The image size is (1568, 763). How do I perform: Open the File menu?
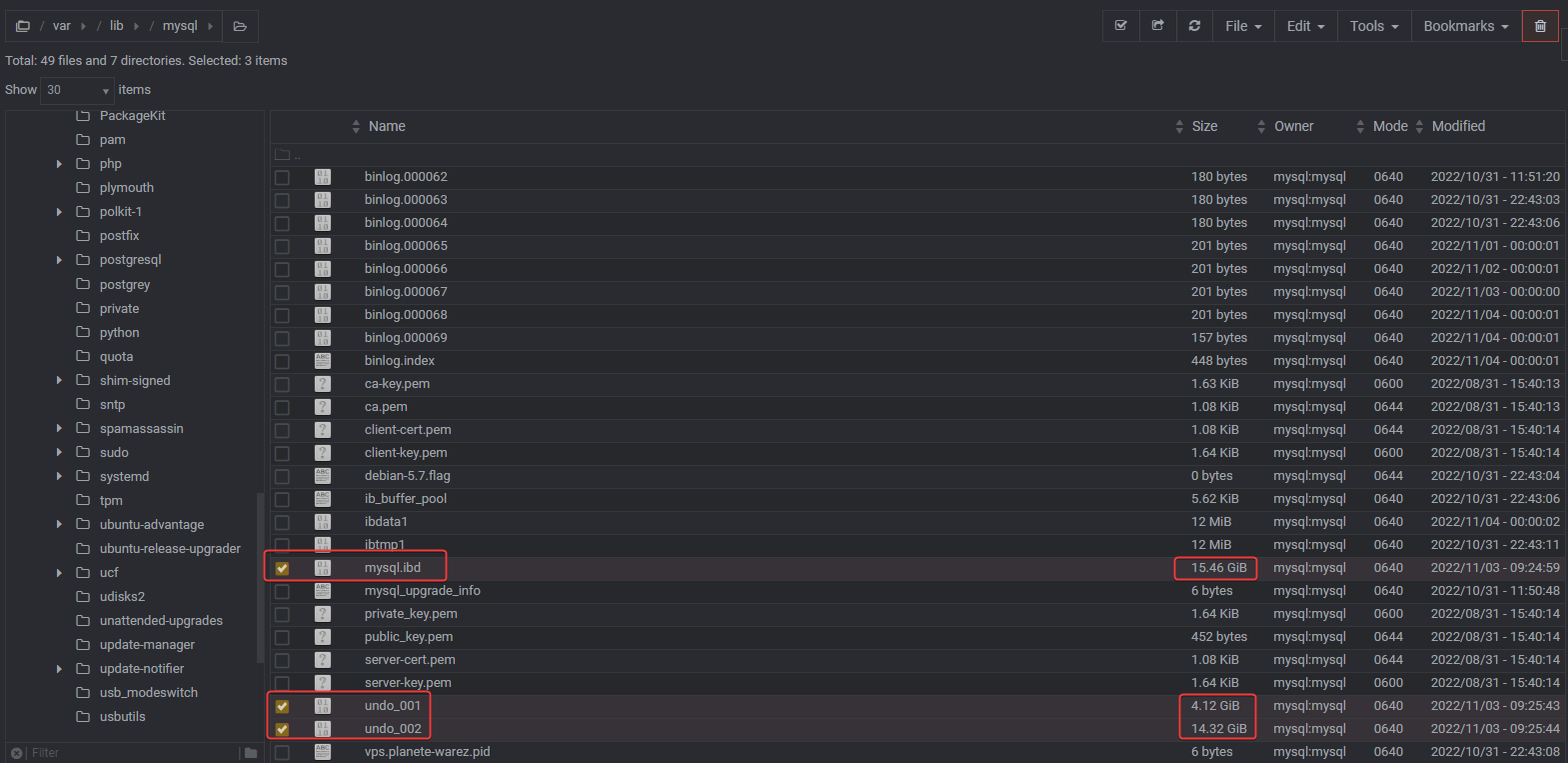point(1243,26)
